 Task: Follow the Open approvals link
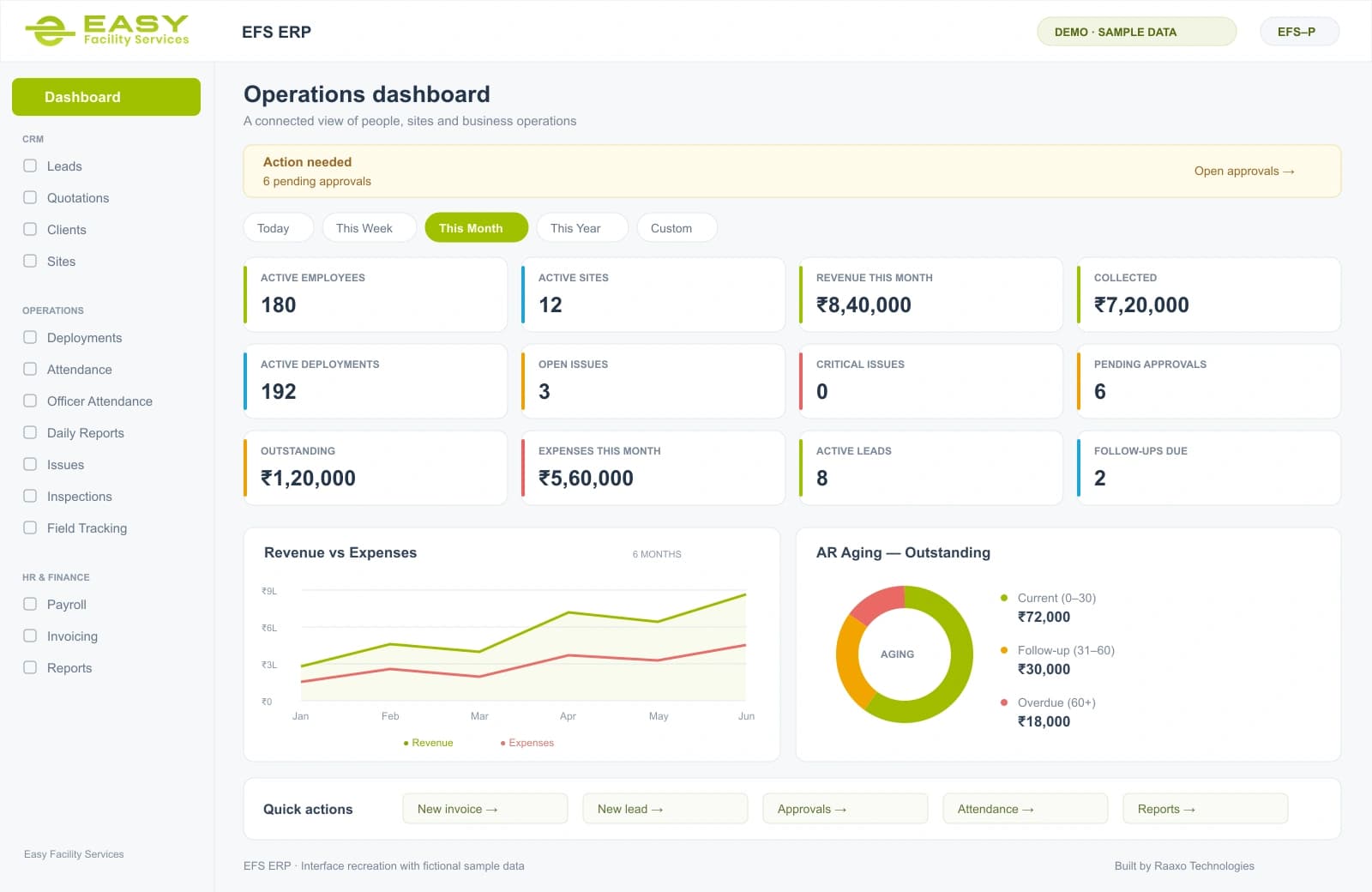tap(1244, 171)
